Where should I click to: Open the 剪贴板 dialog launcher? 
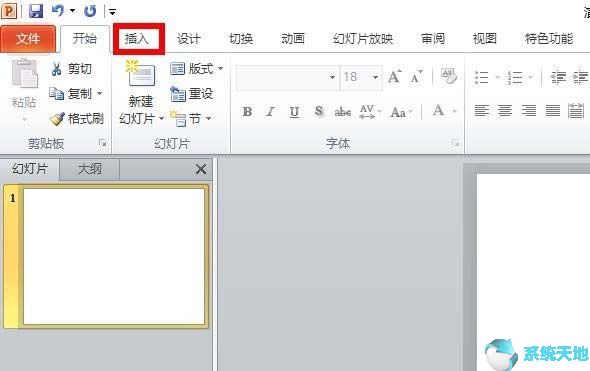coord(102,143)
